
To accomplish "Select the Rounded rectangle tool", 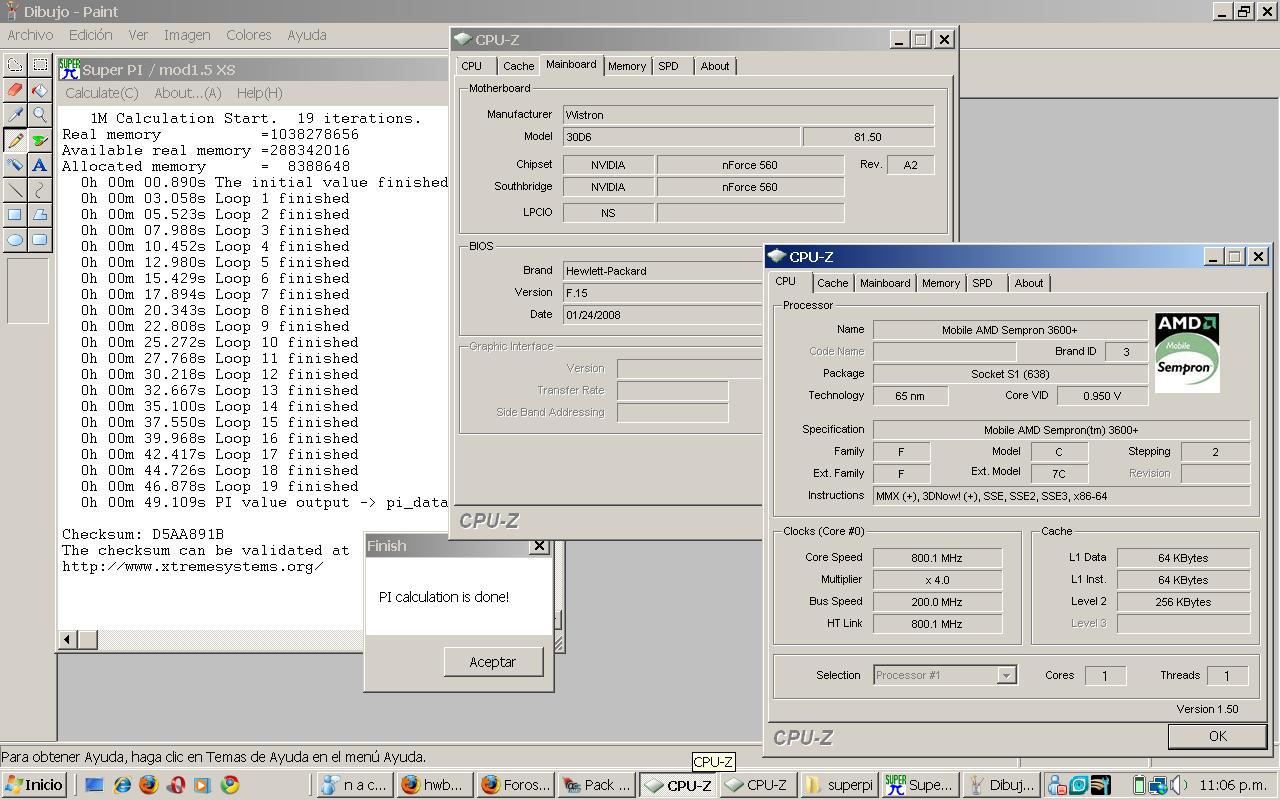I will (40, 240).
